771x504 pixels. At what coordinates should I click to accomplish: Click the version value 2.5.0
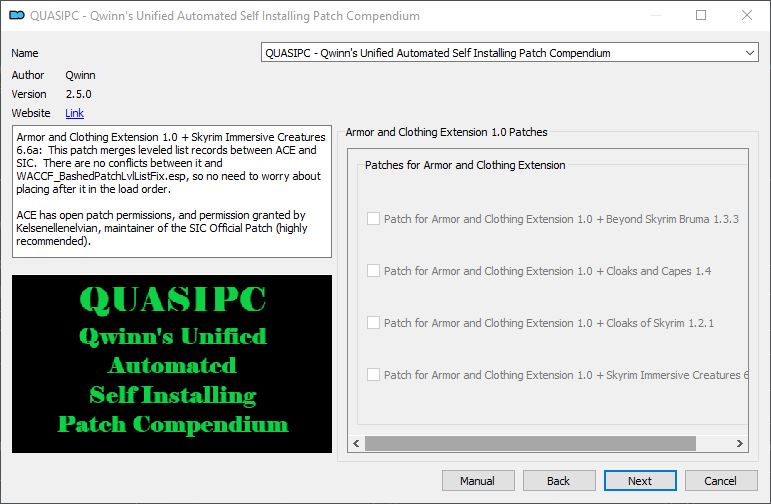click(x=79, y=94)
